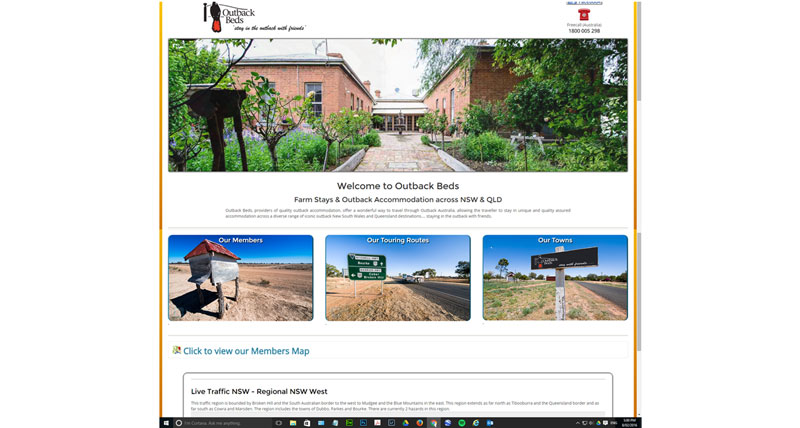This screenshot has height=428, width=800.
Task: Click the link above the telephone icon
Action: pos(584,3)
